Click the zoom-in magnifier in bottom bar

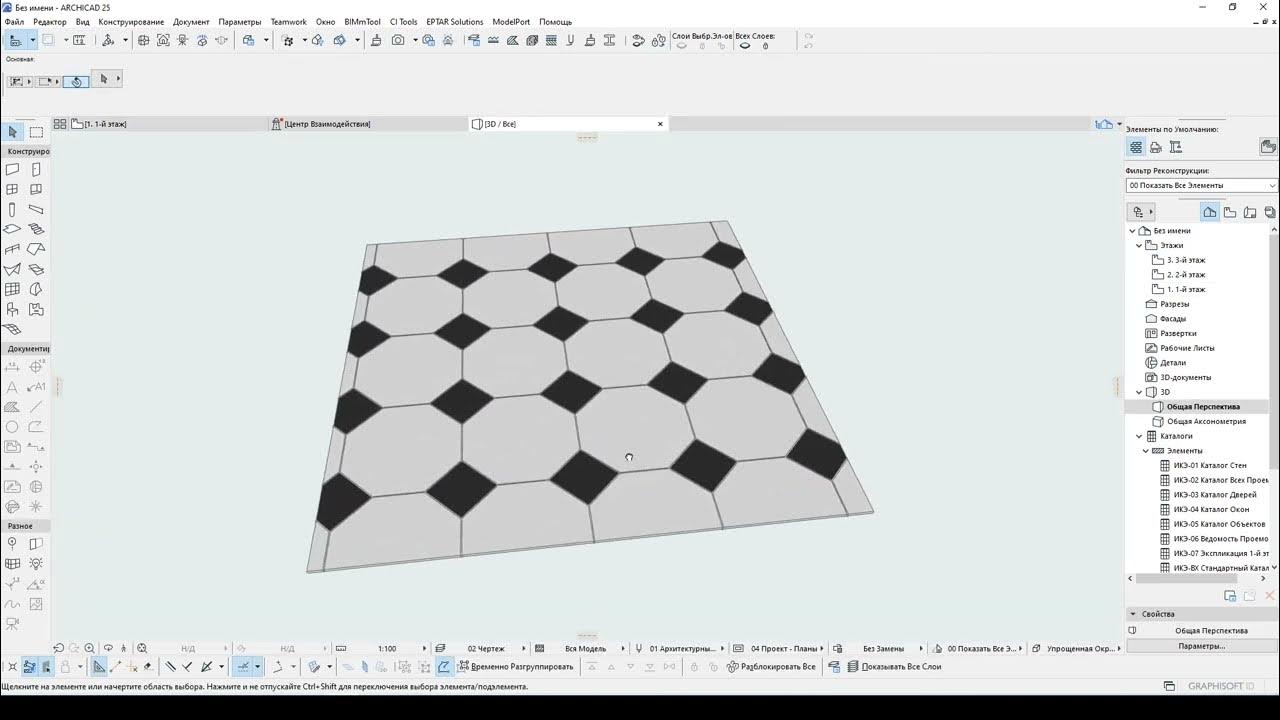(x=90, y=648)
